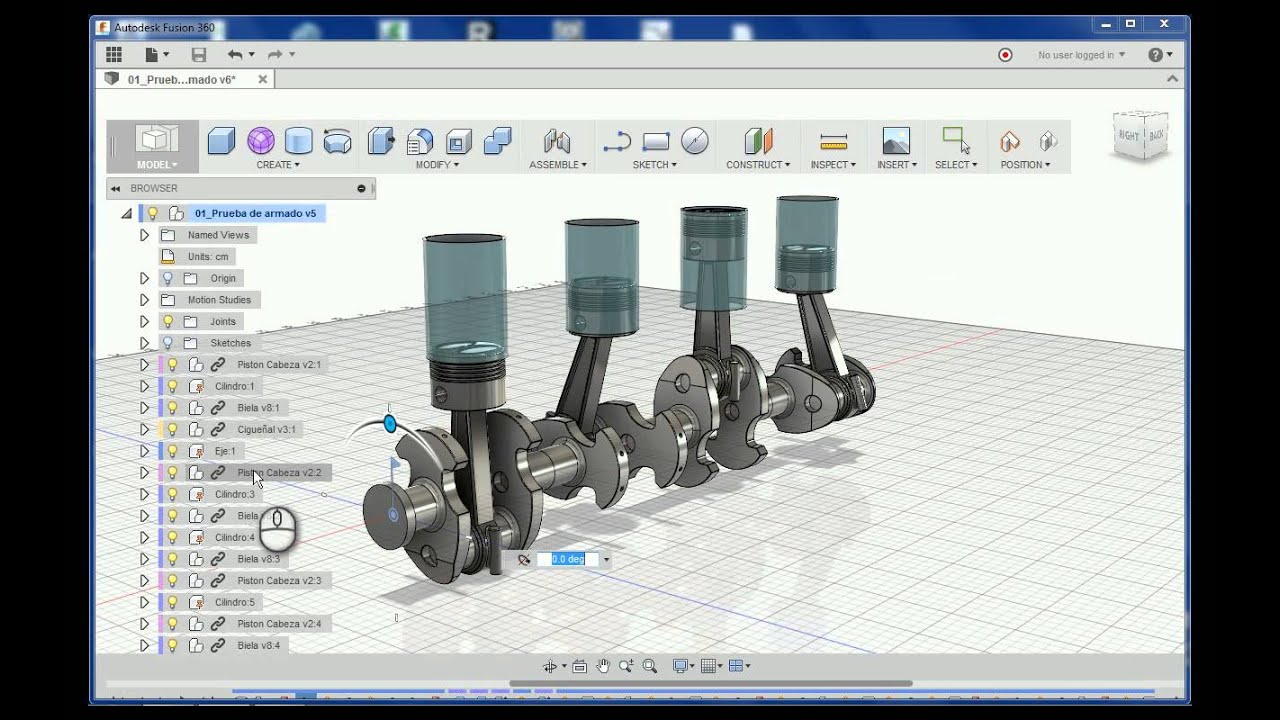Click the Position revert icon
The image size is (1280, 720).
click(1048, 141)
